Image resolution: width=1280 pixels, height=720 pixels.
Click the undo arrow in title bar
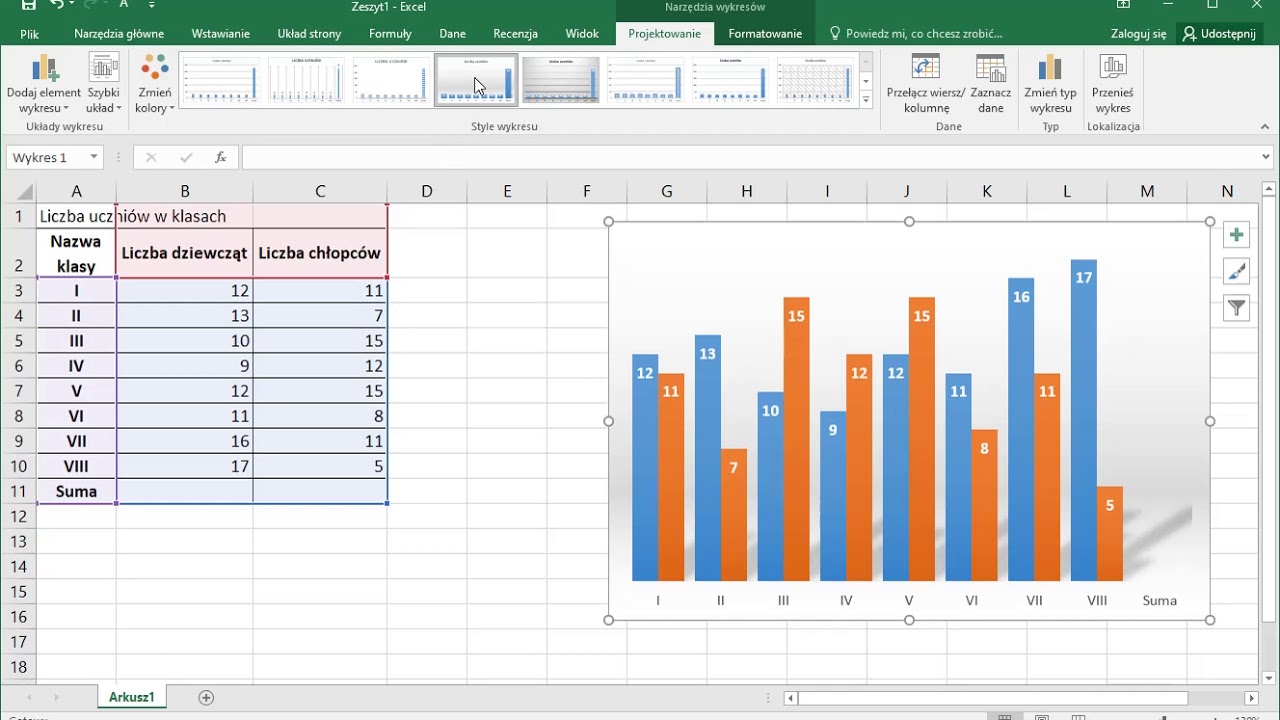(57, 5)
